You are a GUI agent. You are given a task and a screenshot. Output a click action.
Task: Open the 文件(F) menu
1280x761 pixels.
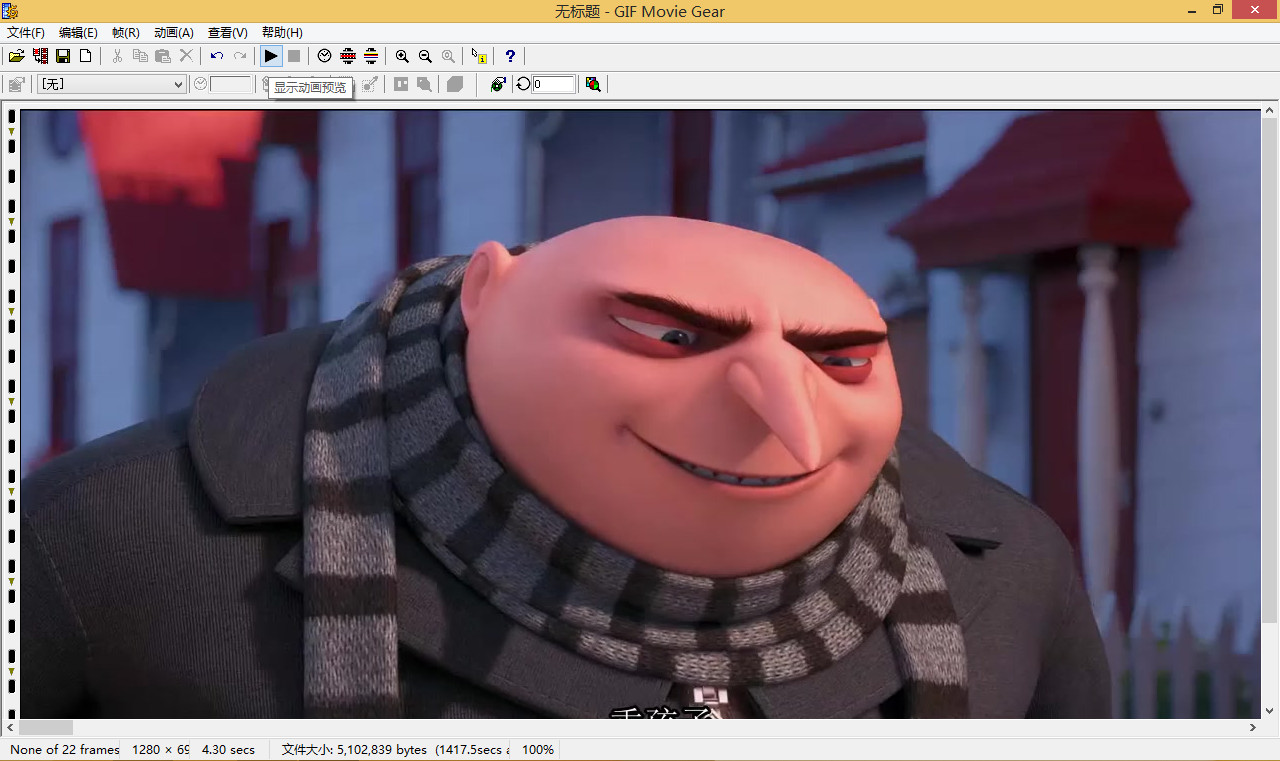pyautogui.click(x=26, y=33)
